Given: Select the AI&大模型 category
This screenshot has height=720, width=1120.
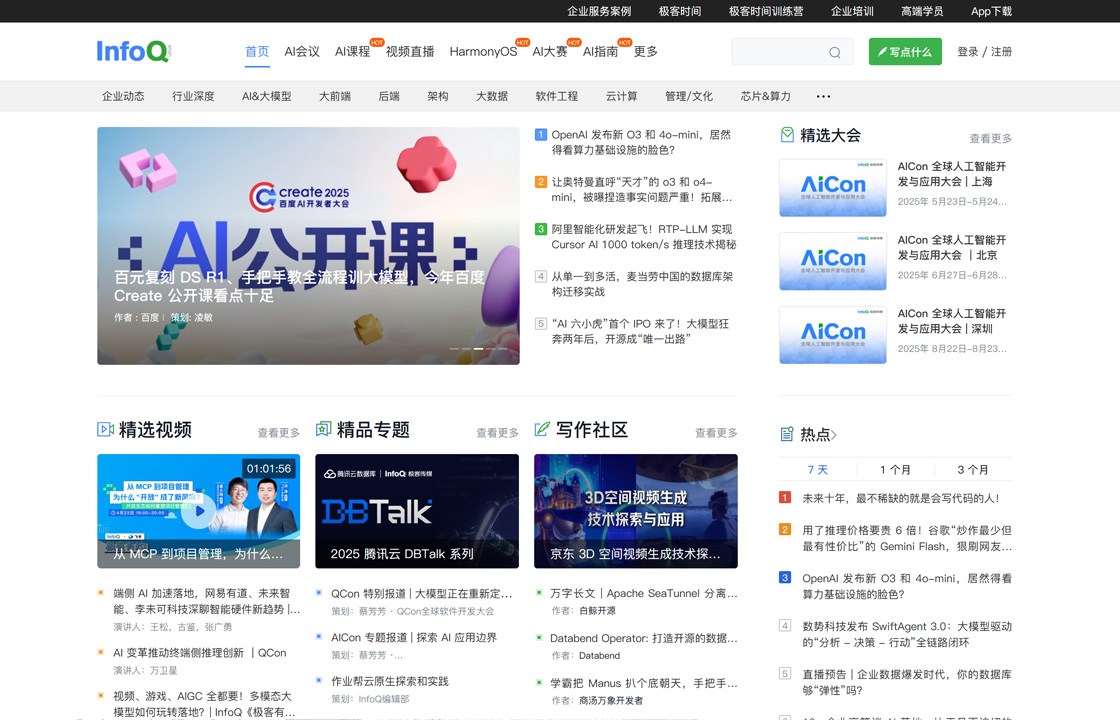Looking at the screenshot, I should click(266, 96).
